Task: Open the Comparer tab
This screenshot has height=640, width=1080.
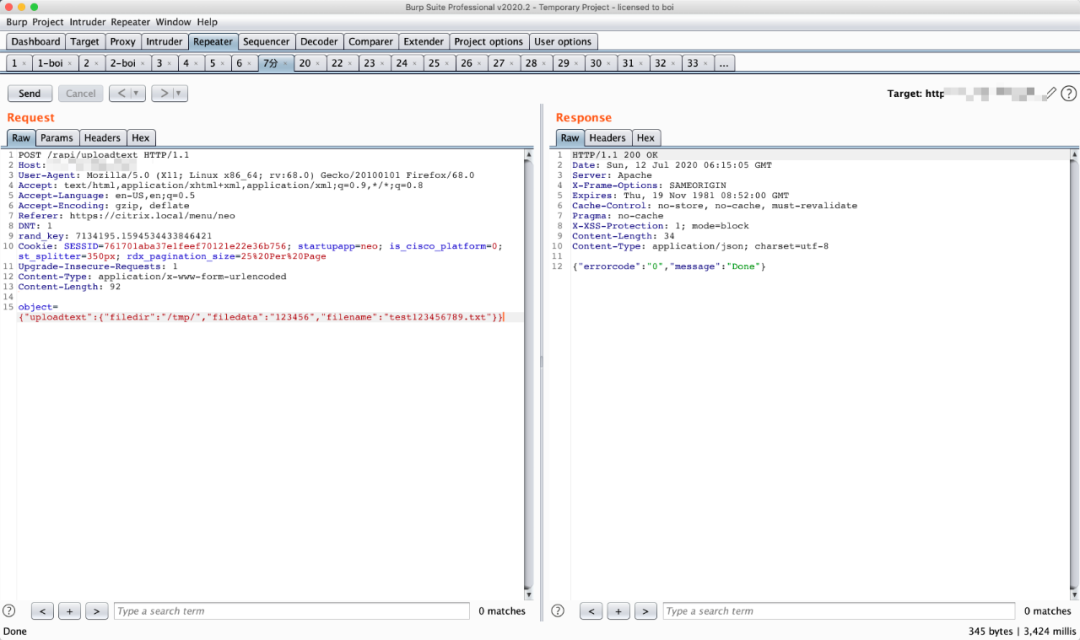Action: click(x=371, y=41)
